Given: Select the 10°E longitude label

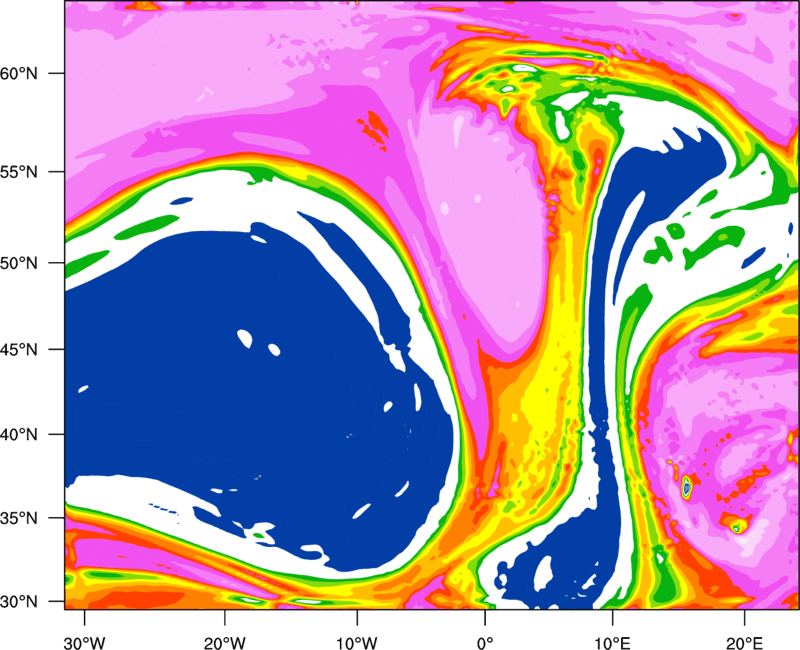Looking at the screenshot, I should coord(612,643).
